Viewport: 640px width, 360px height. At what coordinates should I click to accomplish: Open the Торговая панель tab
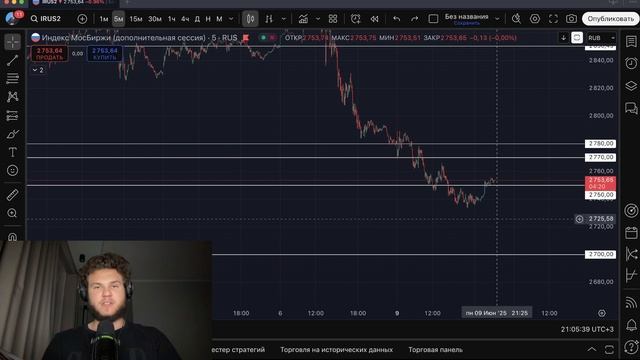click(435, 350)
